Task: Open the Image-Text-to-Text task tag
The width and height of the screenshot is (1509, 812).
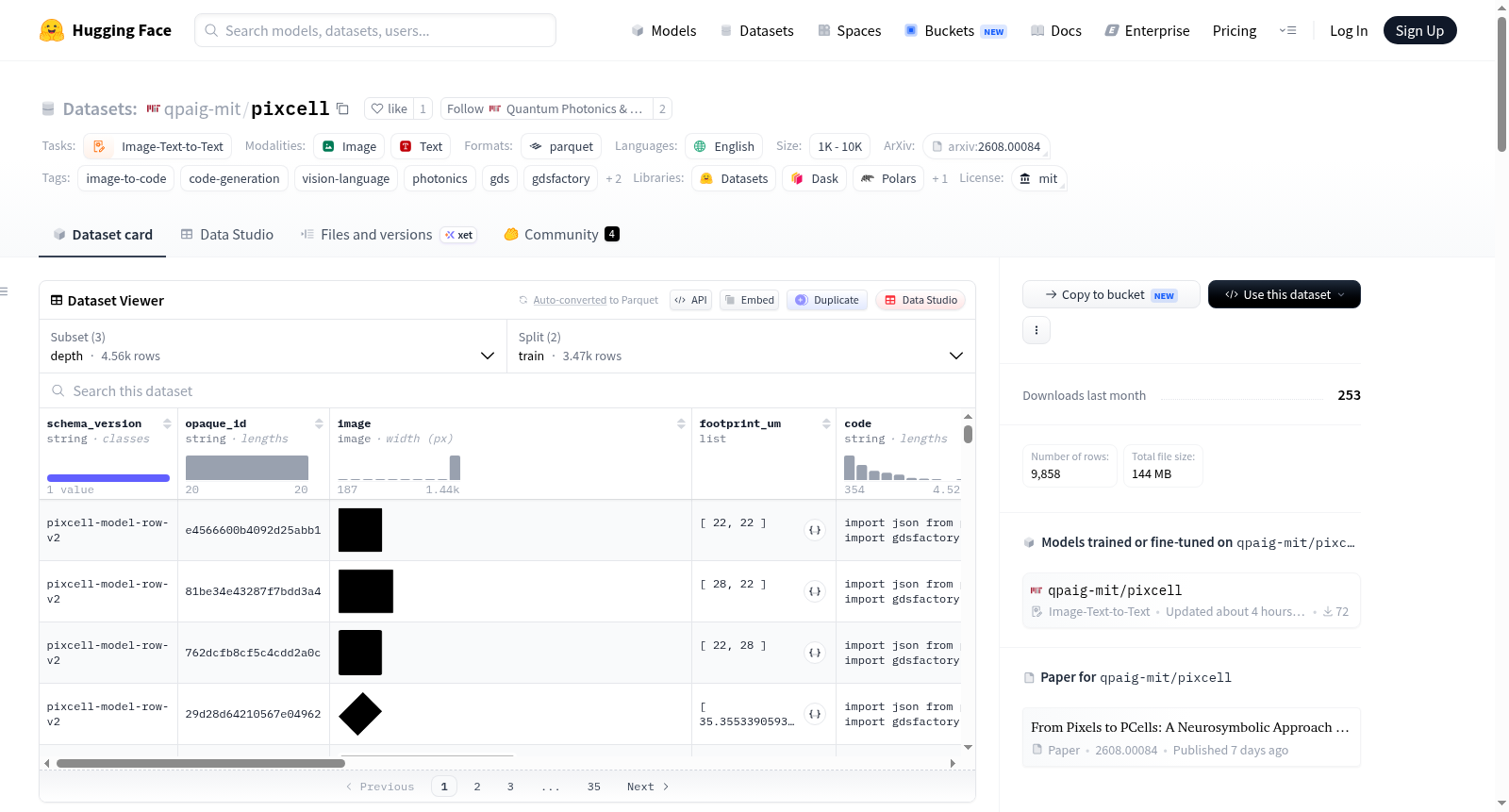Action: [158, 146]
